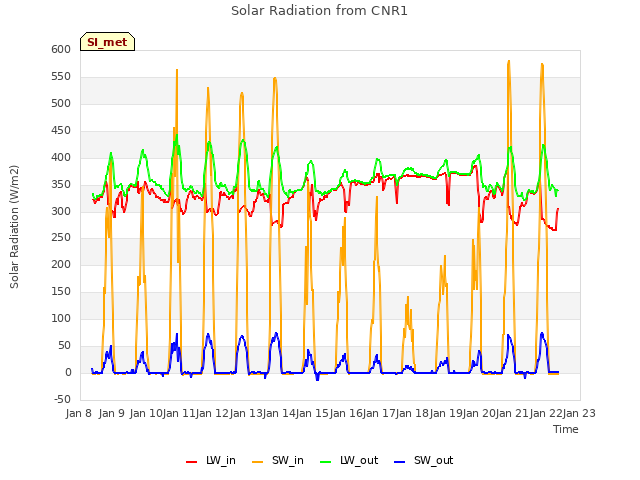The image size is (640, 480).
Task: Click the 50 y-axis tick label
Action: [x=64, y=345]
